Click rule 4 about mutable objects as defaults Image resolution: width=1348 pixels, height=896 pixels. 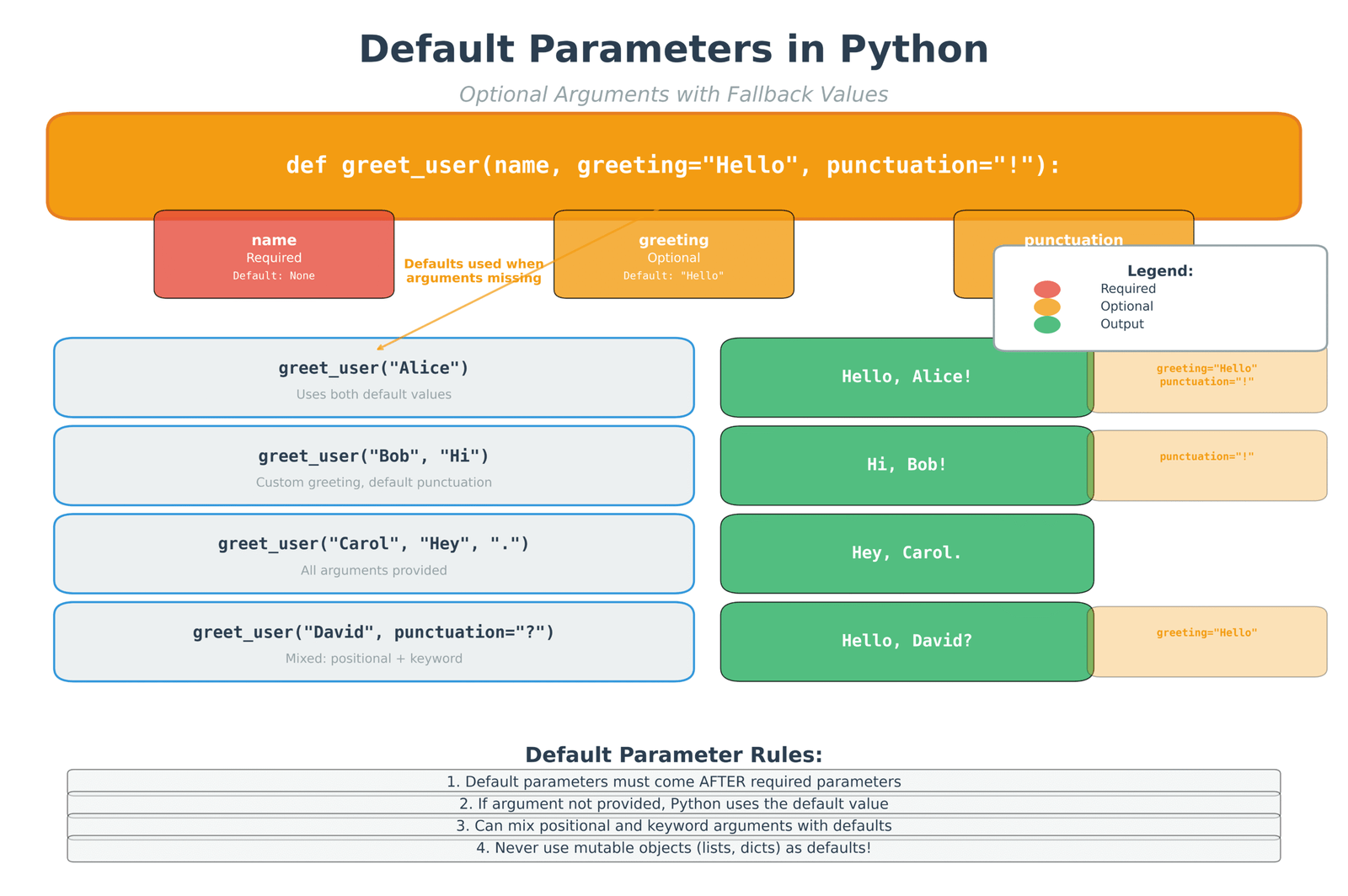tap(673, 848)
